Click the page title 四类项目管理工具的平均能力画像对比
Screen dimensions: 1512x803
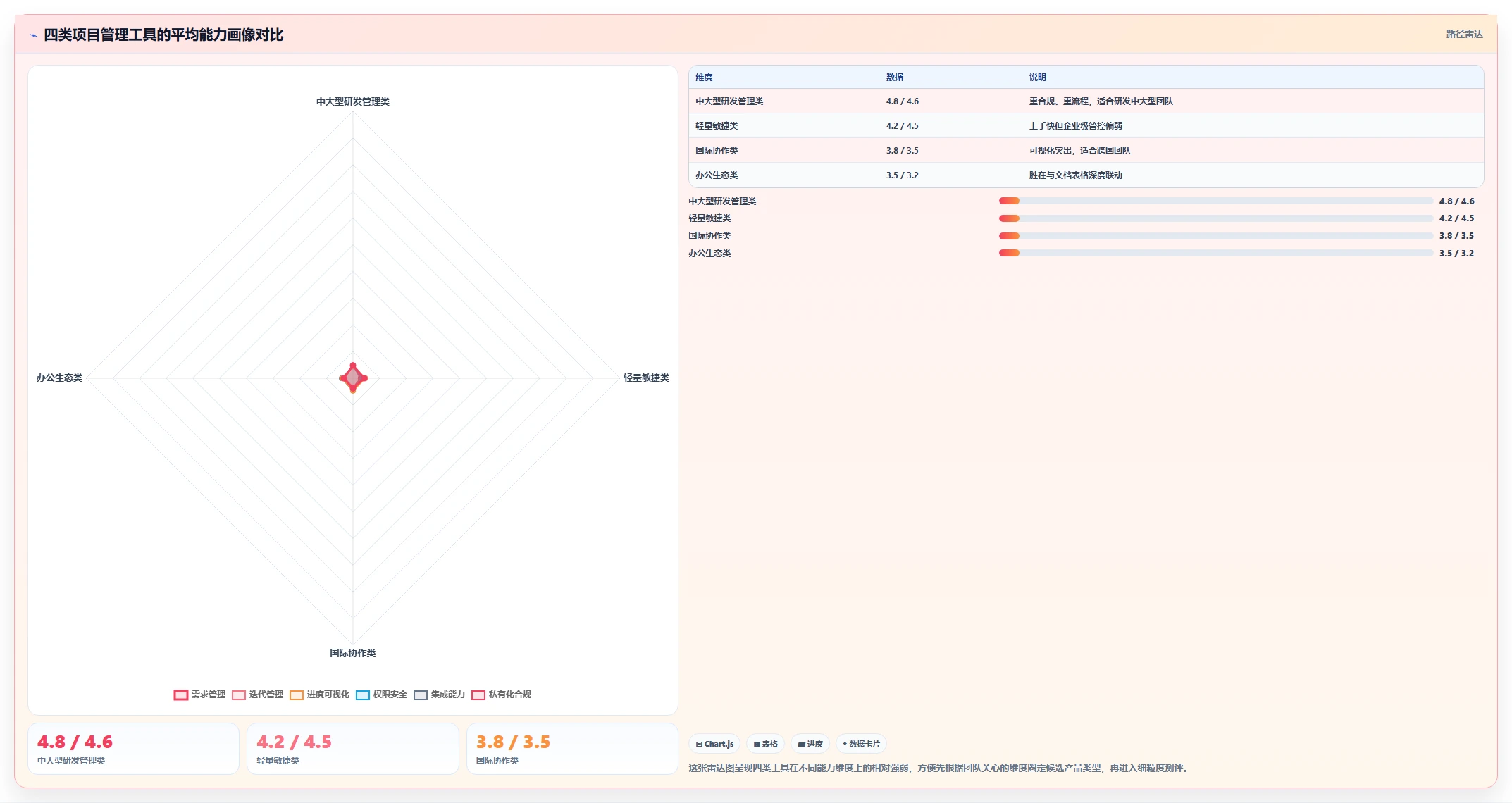point(163,35)
